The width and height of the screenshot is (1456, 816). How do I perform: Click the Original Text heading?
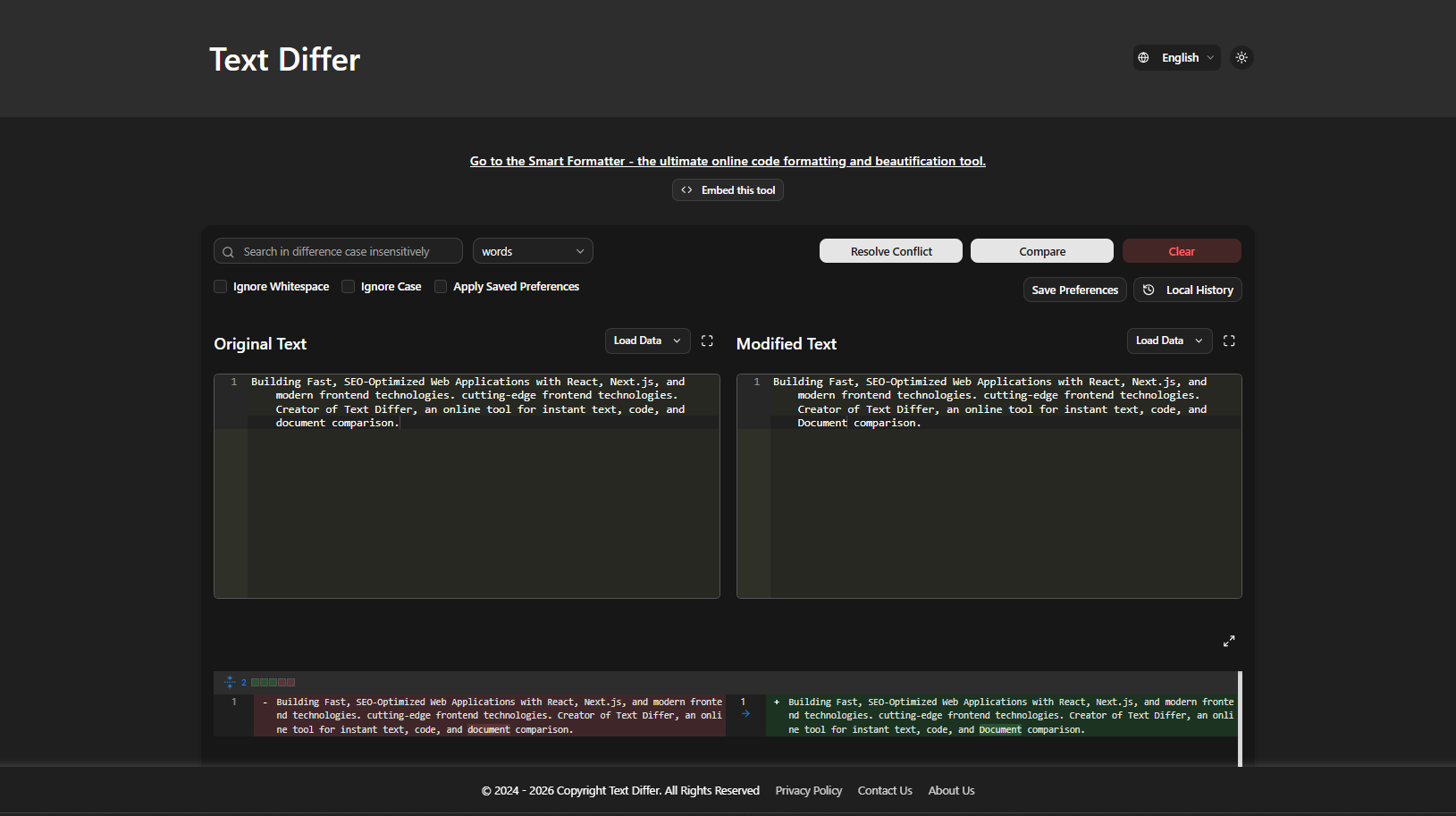click(260, 344)
